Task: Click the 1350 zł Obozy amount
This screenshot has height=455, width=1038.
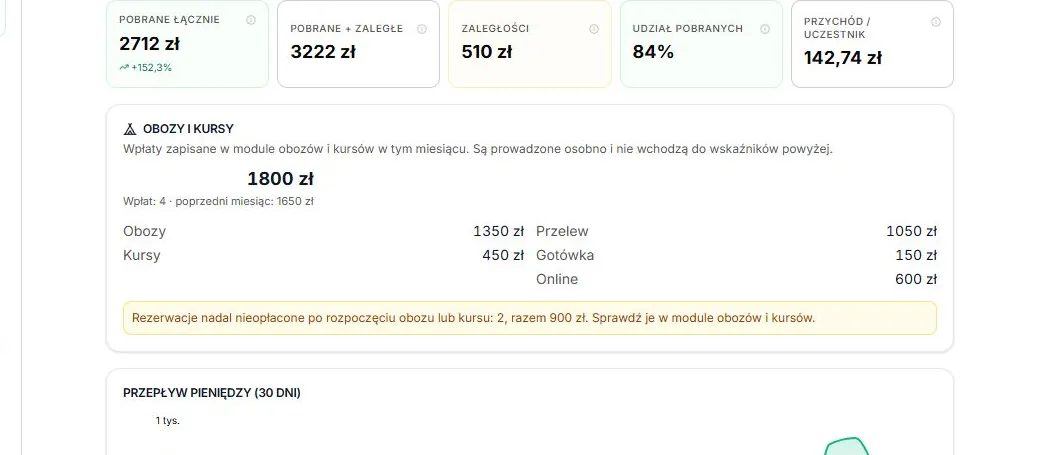Action: click(x=498, y=231)
